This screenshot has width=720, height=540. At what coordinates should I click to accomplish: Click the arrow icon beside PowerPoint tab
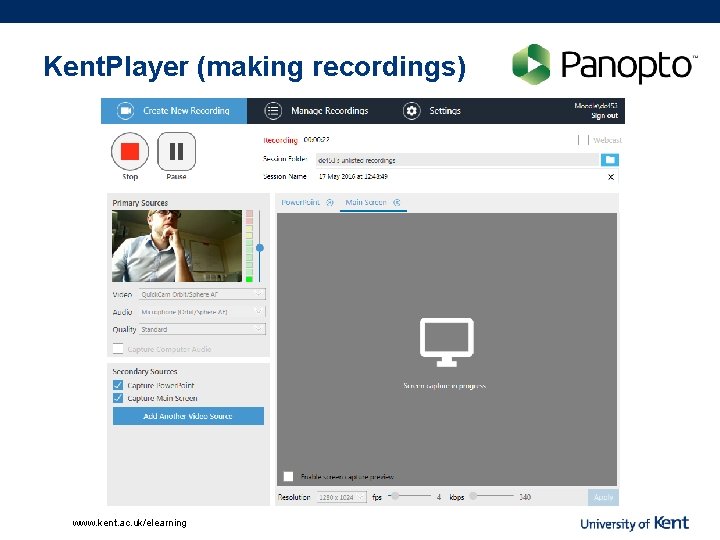pos(330,202)
